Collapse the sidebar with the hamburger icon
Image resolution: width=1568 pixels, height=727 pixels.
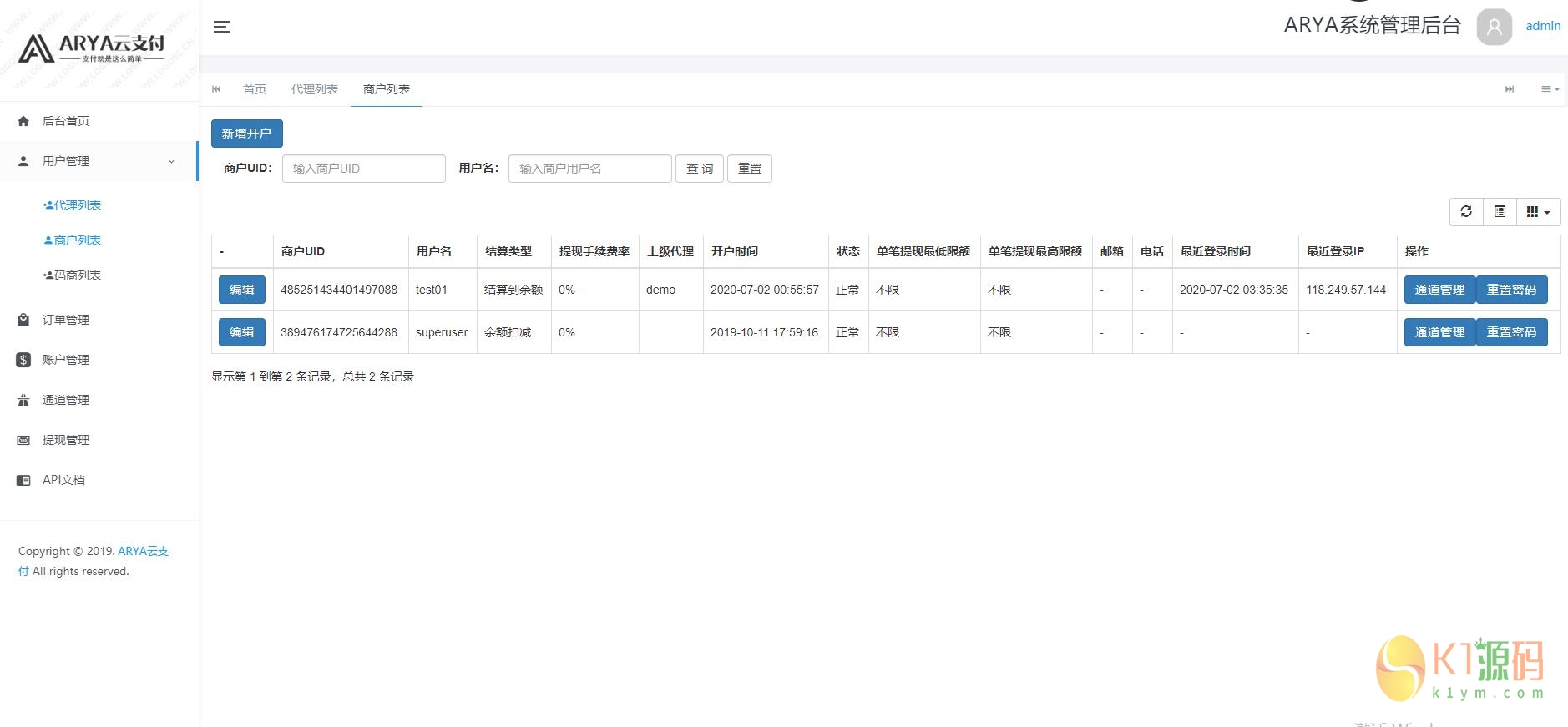coord(222,27)
